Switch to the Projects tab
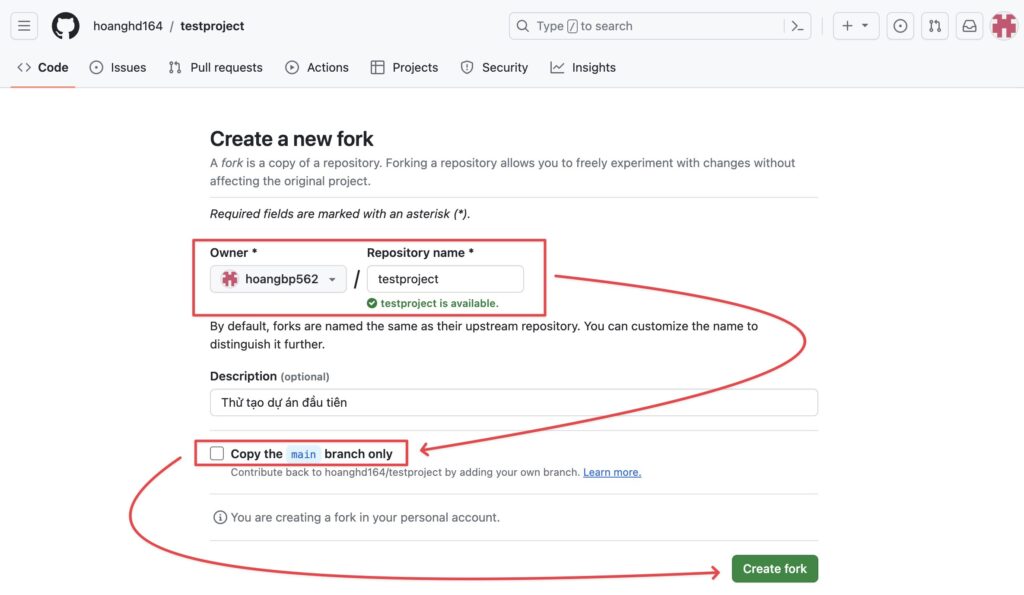The image size is (1024, 595). (x=404, y=67)
